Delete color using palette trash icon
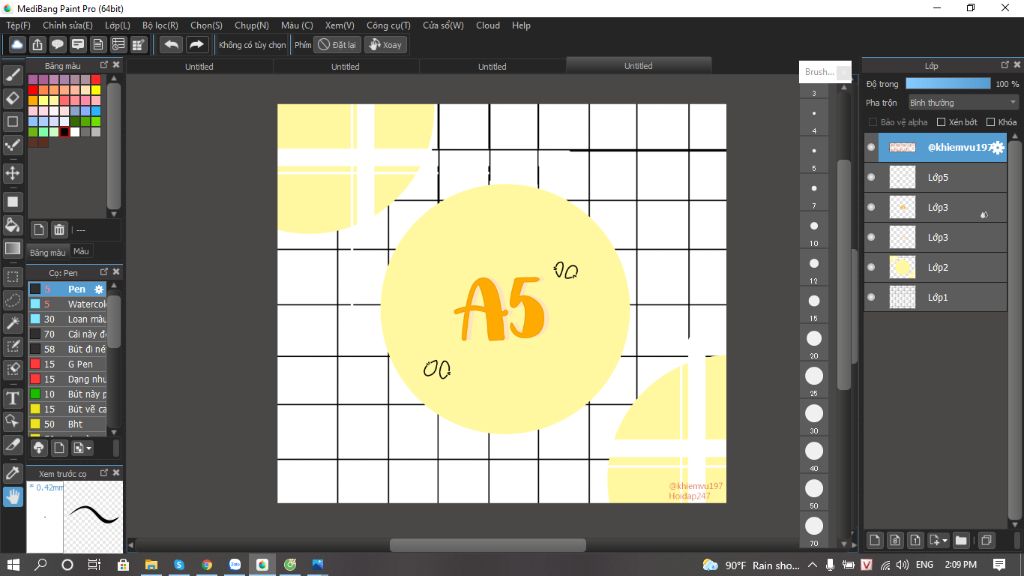Viewport: 1024px width, 576px height. pyautogui.click(x=59, y=229)
